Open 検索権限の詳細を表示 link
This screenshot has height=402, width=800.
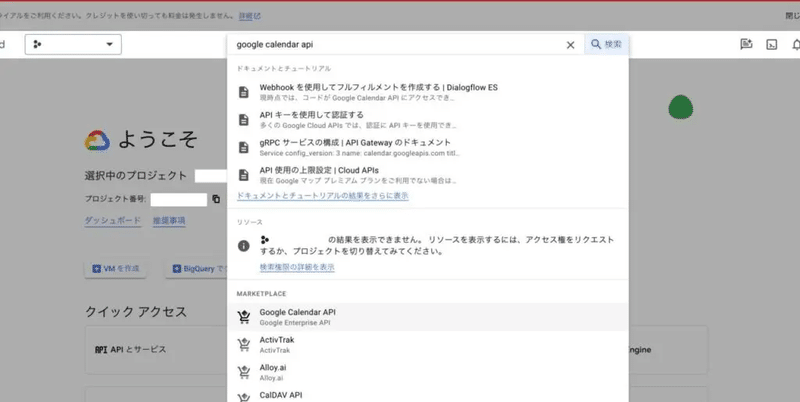(297, 267)
